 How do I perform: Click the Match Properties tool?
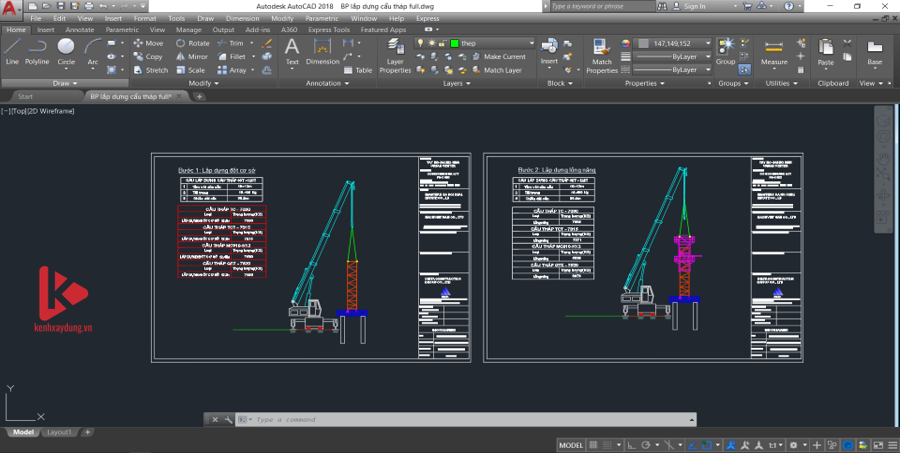click(602, 54)
